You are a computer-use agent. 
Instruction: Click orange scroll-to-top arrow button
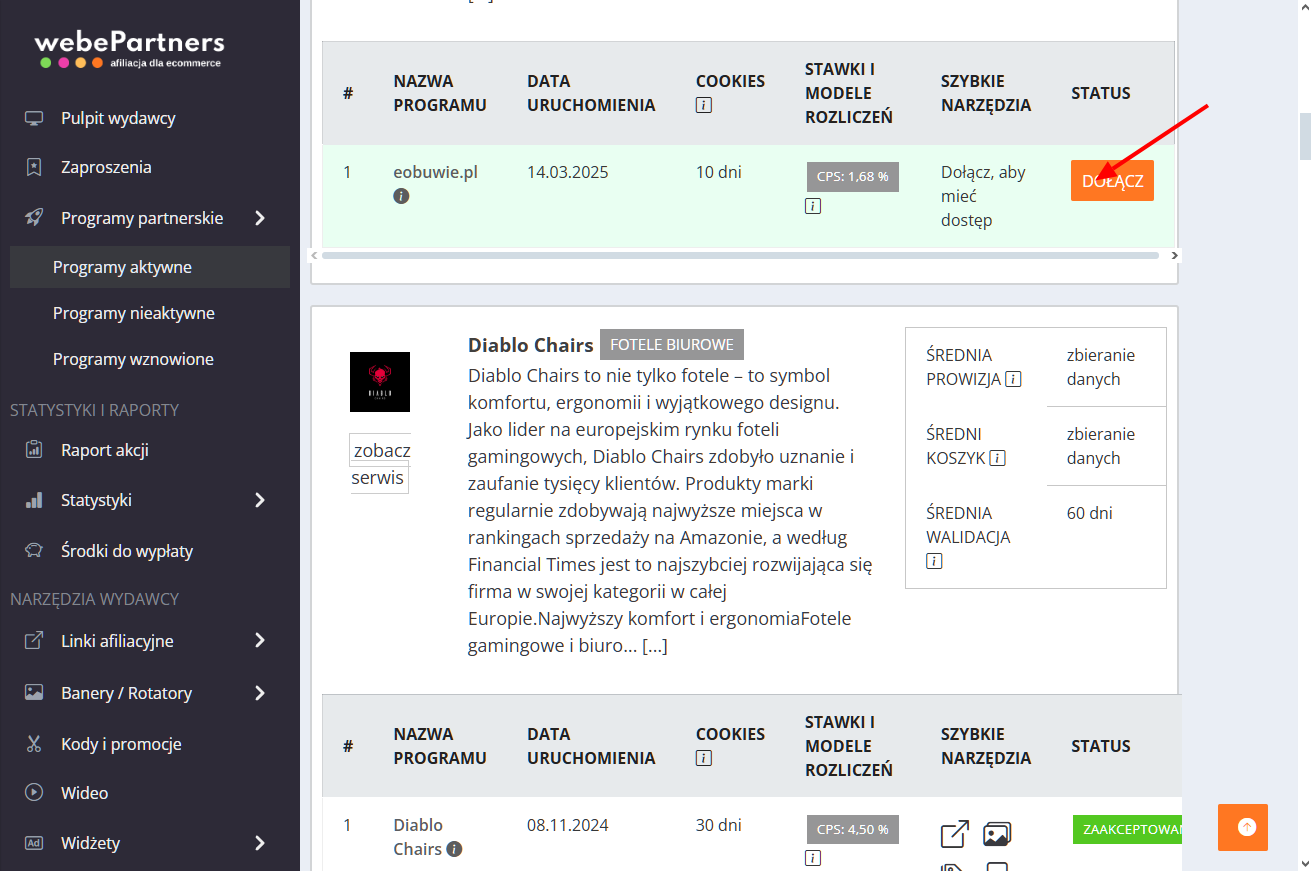tap(1243, 827)
